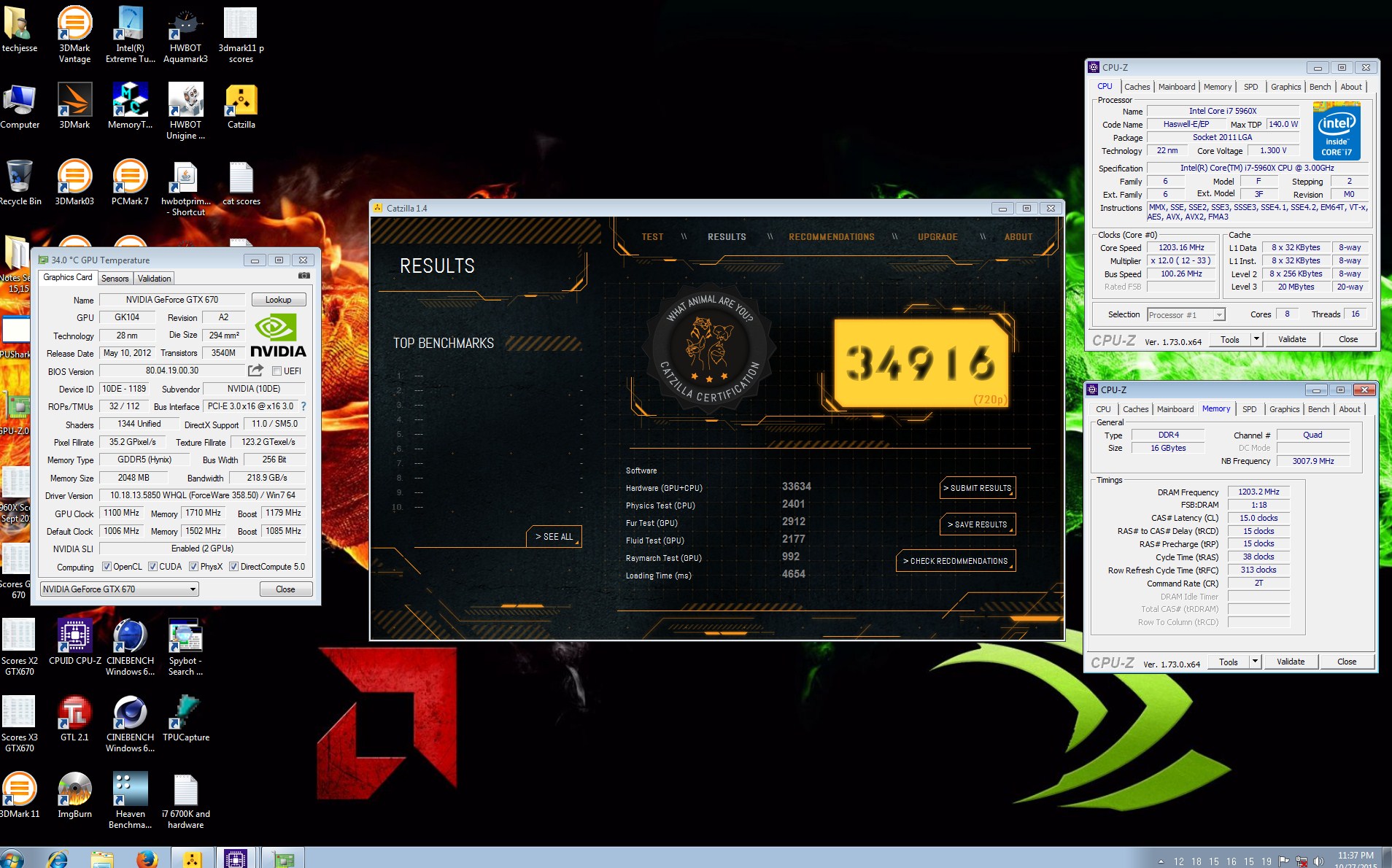This screenshot has width=1392, height=868.
Task: Toggle the DirectCompute 5.0 checkbox
Action: (233, 567)
